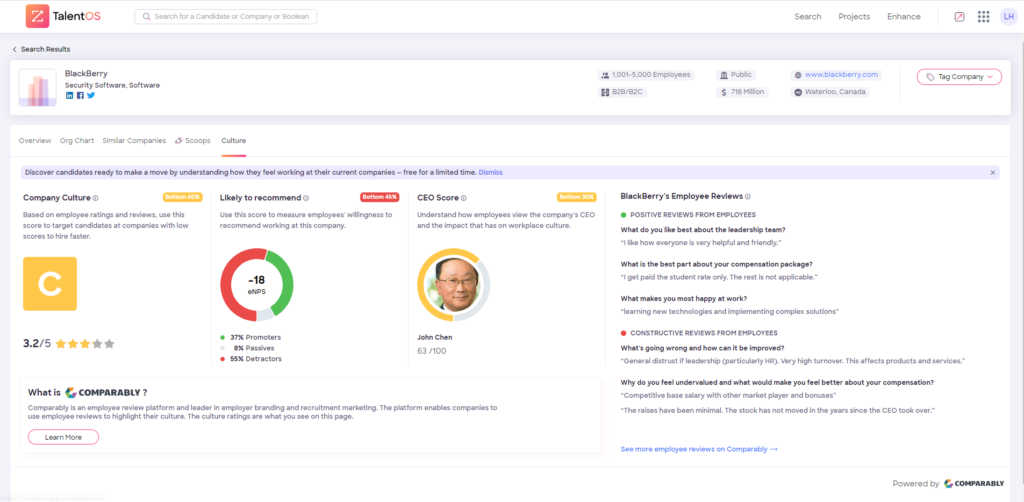This screenshot has width=1024, height=502.
Task: Open BlackBerry's LinkedIn icon
Action: 69,95
